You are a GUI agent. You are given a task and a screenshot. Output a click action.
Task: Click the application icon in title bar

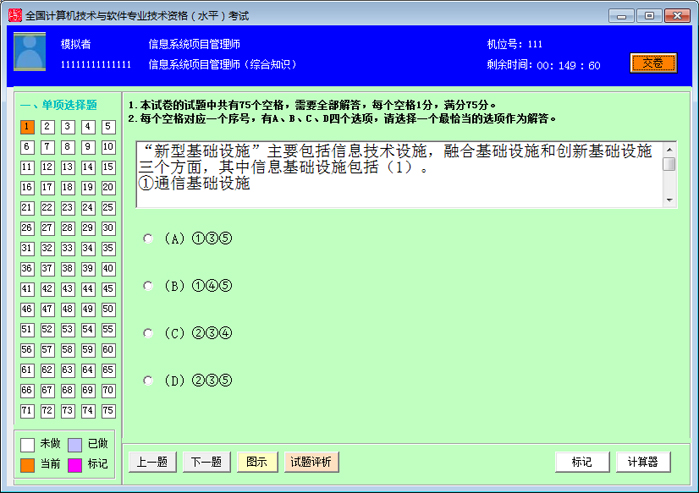pyautogui.click(x=12, y=15)
